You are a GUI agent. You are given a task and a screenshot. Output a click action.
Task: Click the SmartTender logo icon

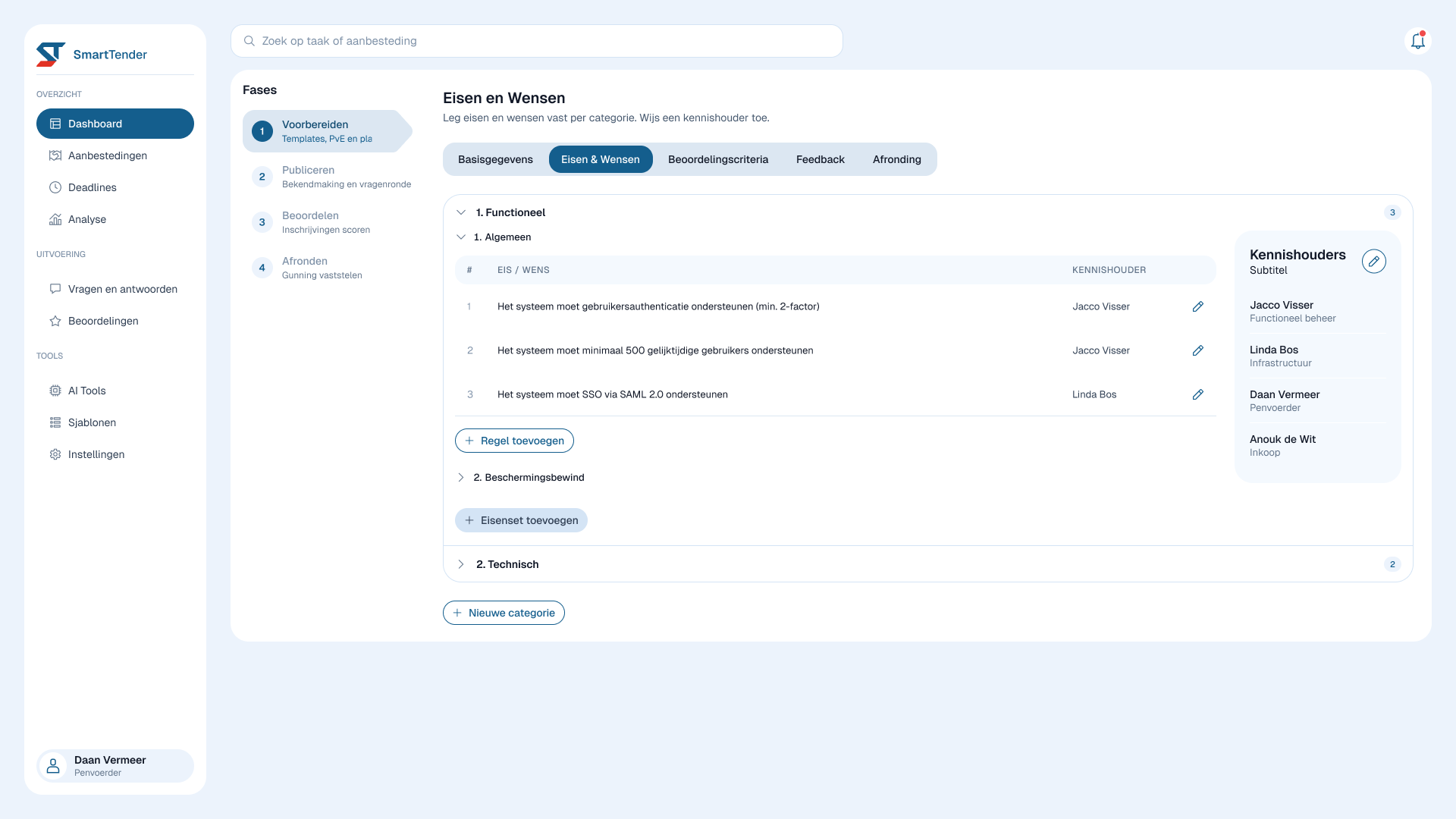click(51, 55)
